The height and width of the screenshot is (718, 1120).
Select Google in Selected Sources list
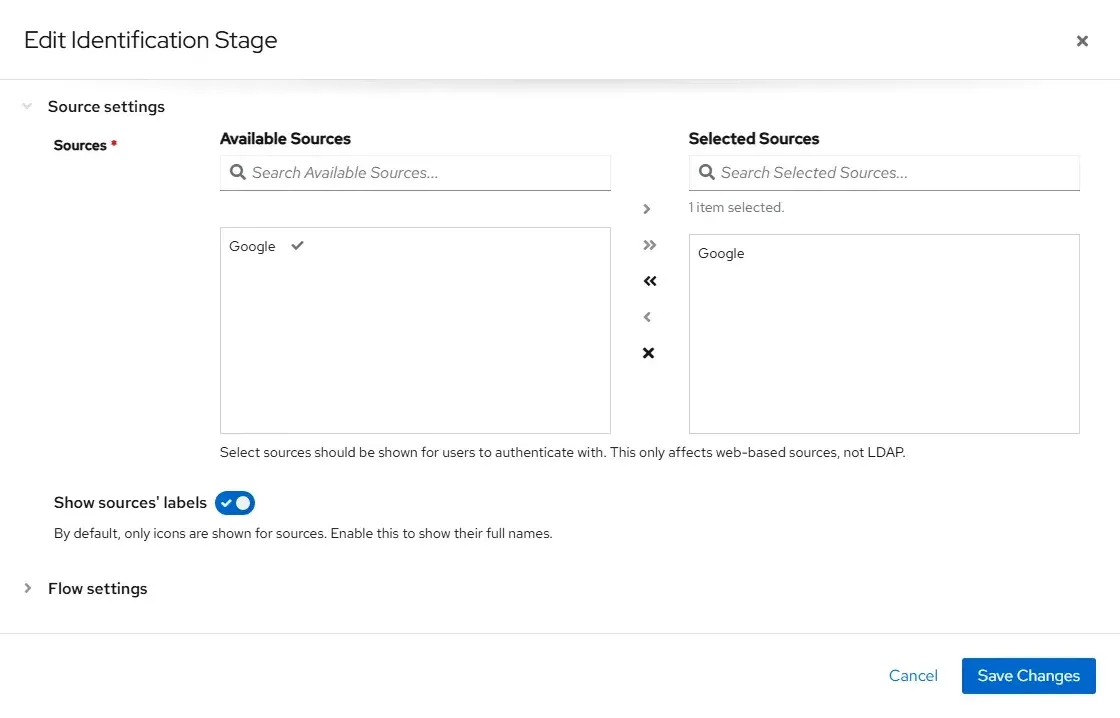point(721,254)
